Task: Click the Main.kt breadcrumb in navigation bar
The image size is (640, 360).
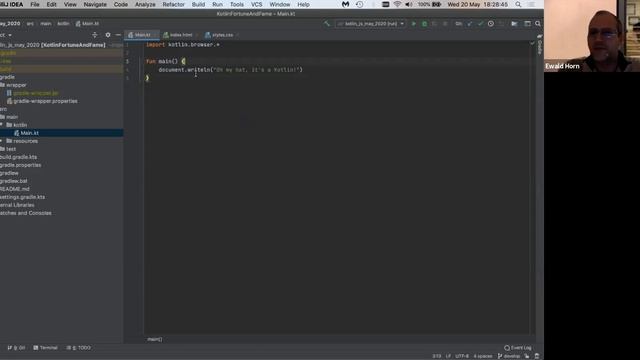Action: pos(87,24)
